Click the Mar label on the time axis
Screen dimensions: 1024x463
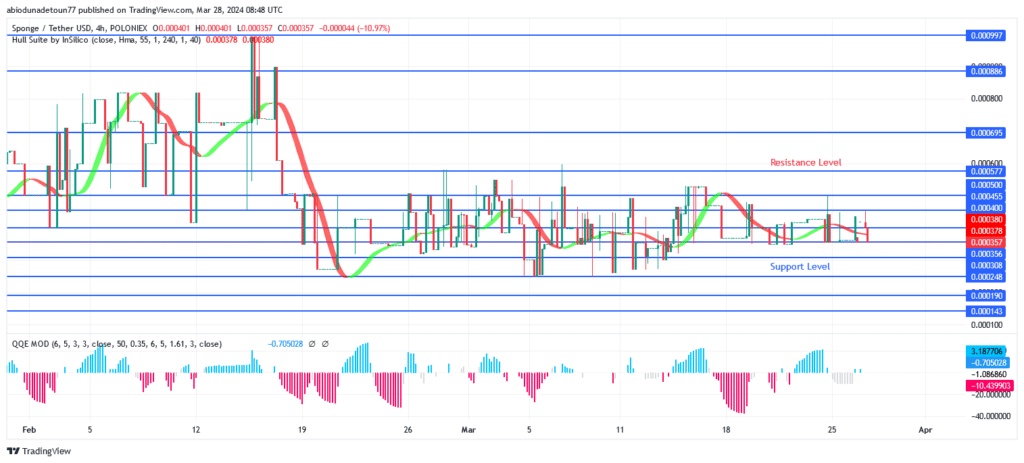468,430
